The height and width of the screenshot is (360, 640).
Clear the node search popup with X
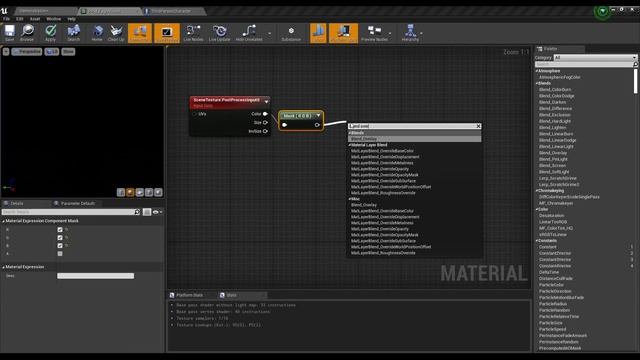478,126
